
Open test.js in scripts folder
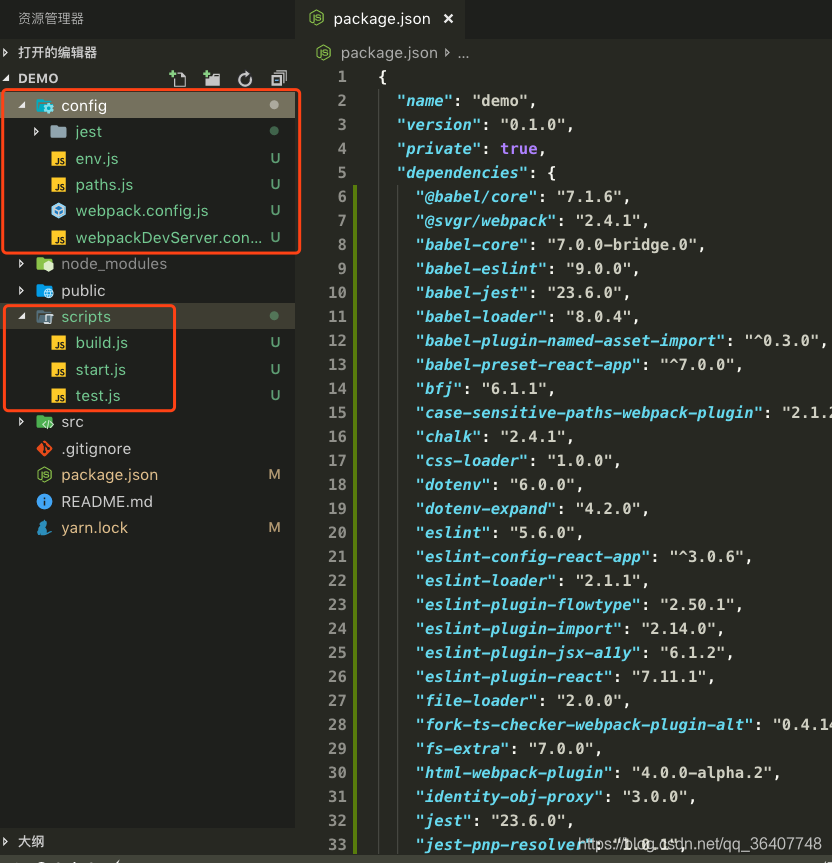tap(98, 396)
